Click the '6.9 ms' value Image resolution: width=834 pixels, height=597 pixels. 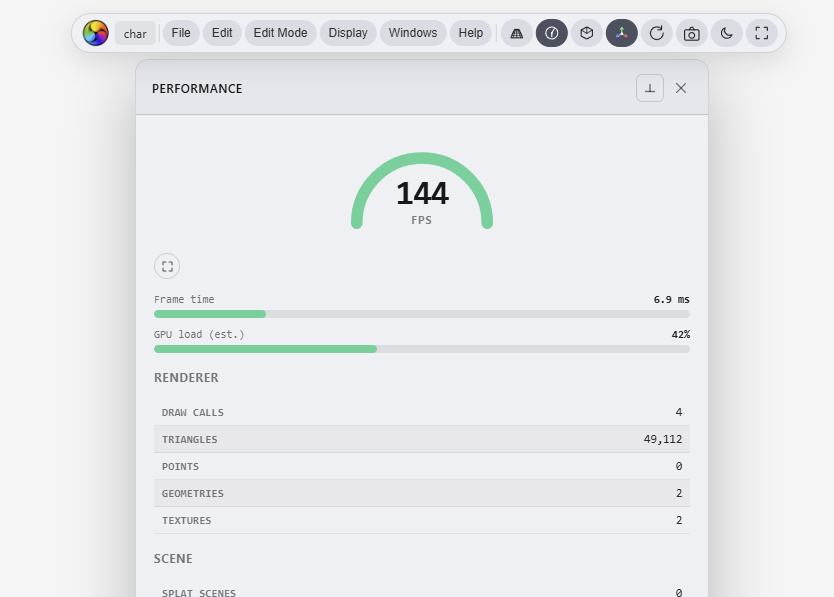click(x=671, y=300)
